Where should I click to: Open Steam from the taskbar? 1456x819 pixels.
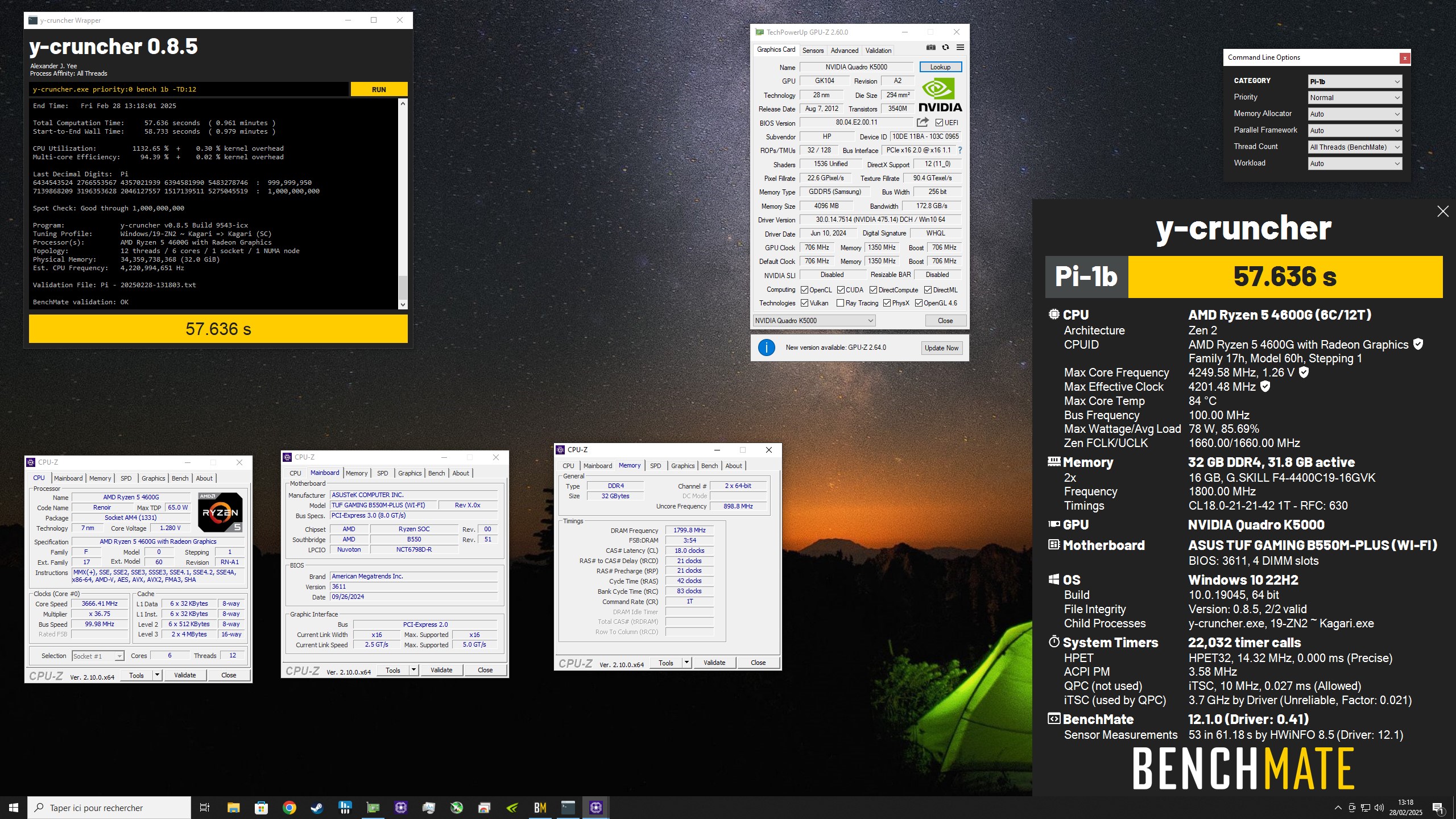pos(317,808)
